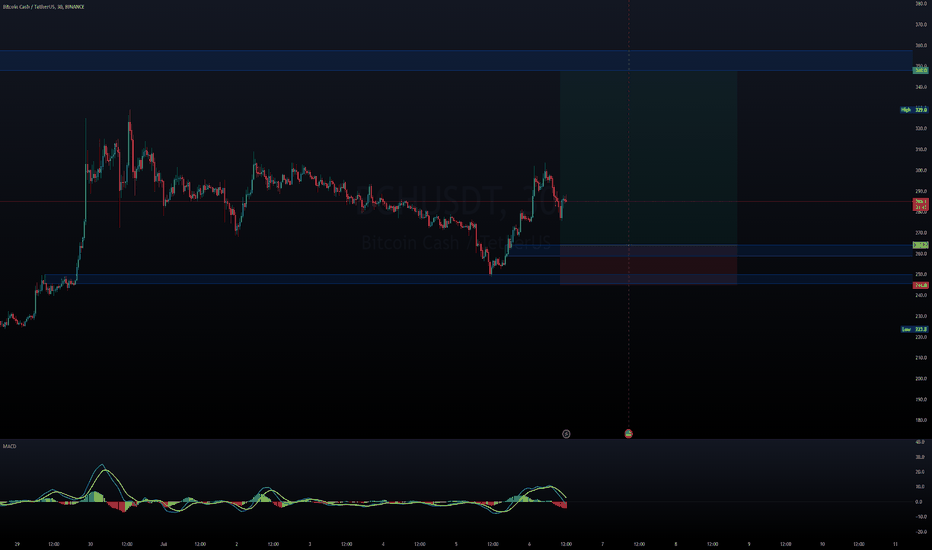Click the 340.0 price axis label

point(921,87)
